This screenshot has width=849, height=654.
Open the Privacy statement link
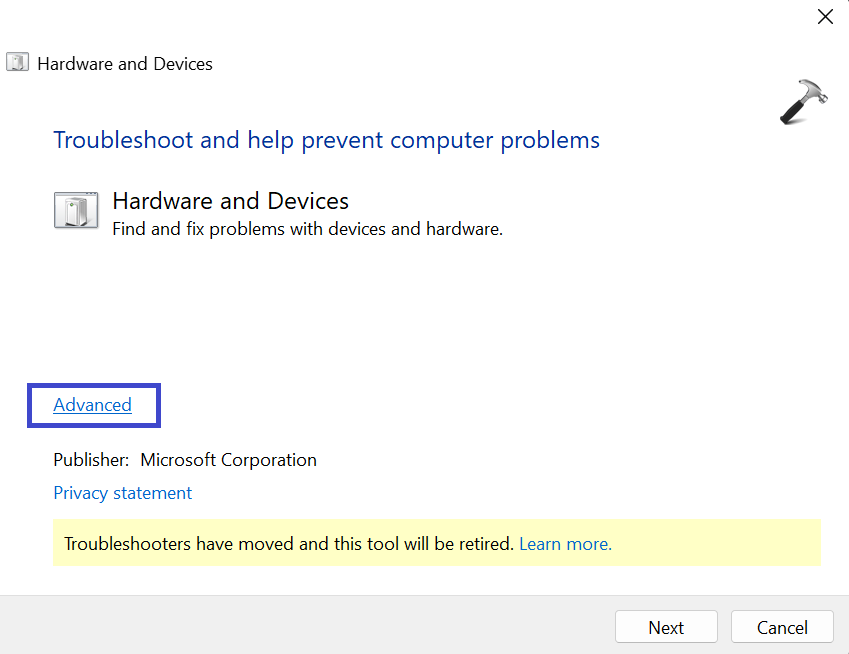(x=122, y=493)
